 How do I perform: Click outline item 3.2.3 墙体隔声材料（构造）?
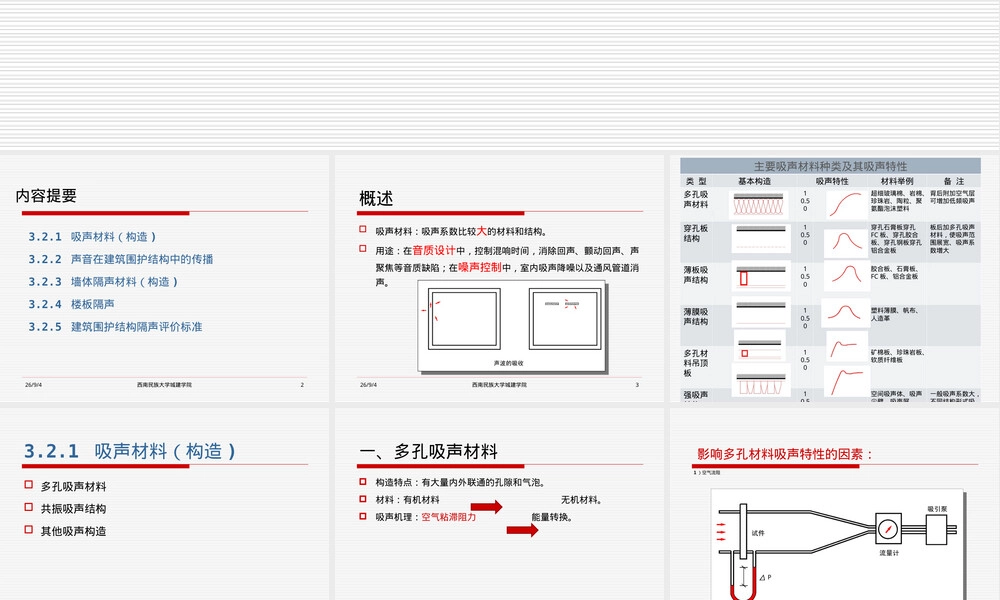pos(103,281)
